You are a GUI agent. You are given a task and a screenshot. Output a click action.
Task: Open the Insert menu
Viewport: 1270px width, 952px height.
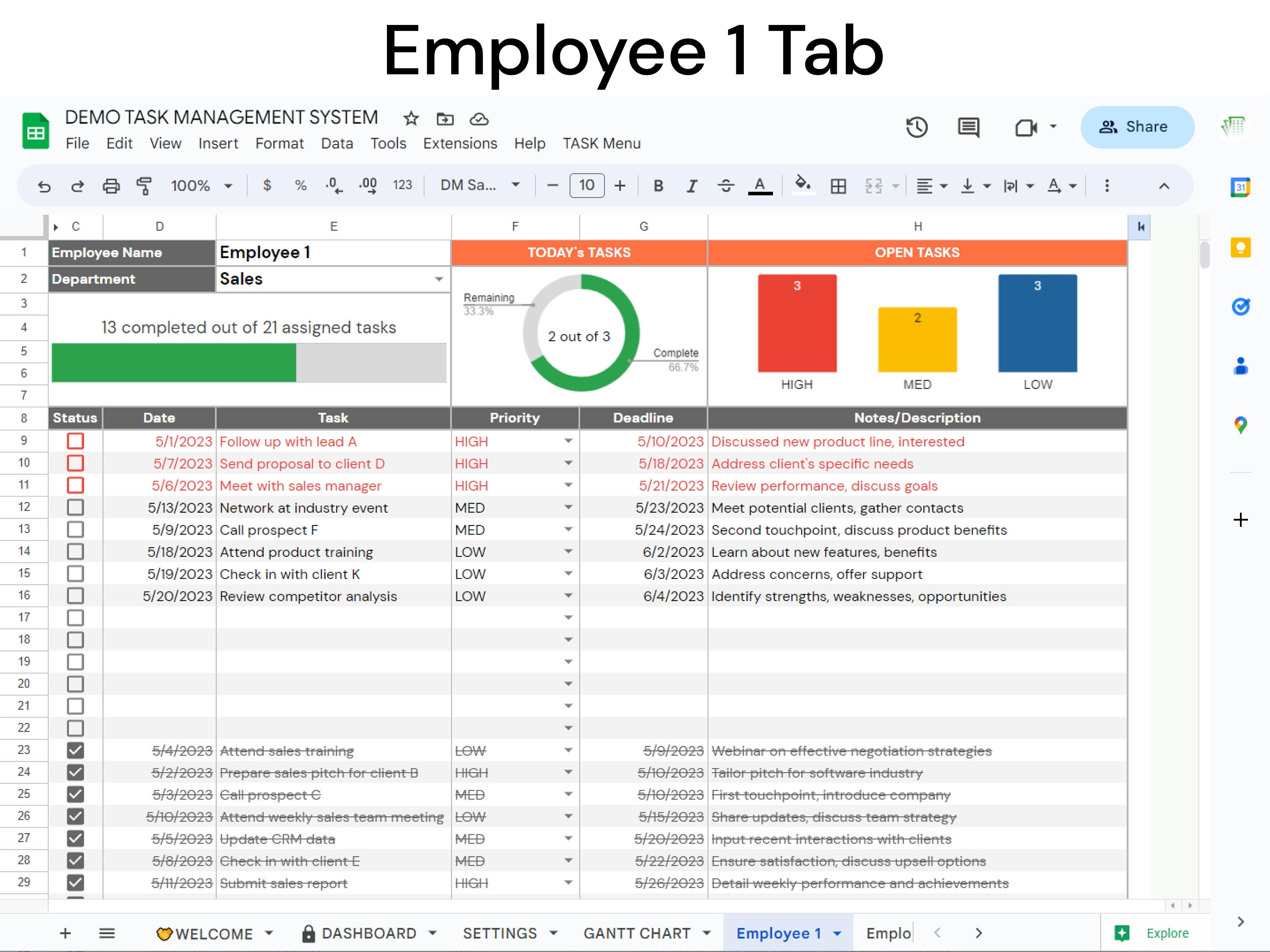click(x=218, y=143)
